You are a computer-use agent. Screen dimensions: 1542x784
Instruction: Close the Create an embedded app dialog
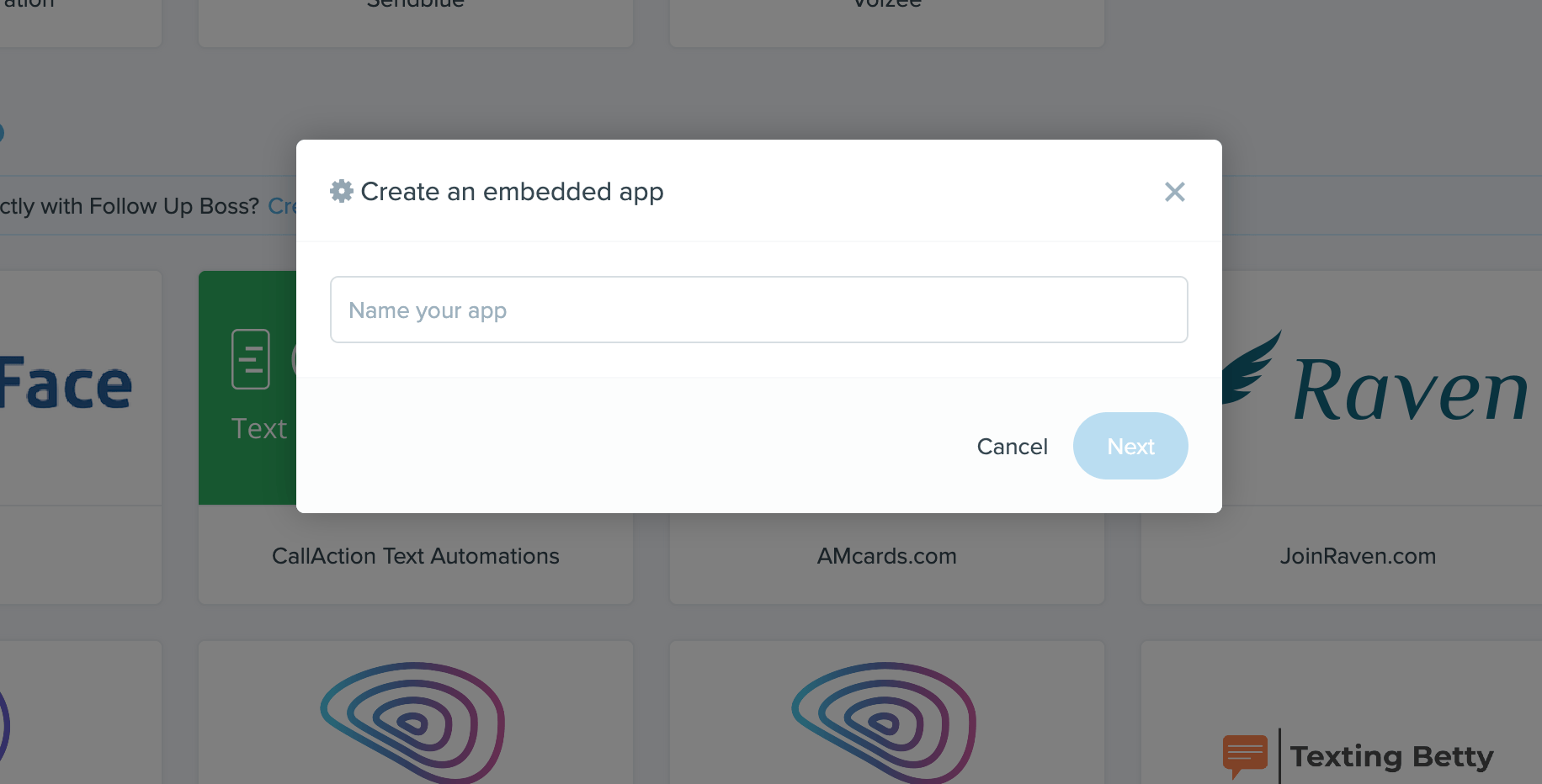click(1174, 192)
